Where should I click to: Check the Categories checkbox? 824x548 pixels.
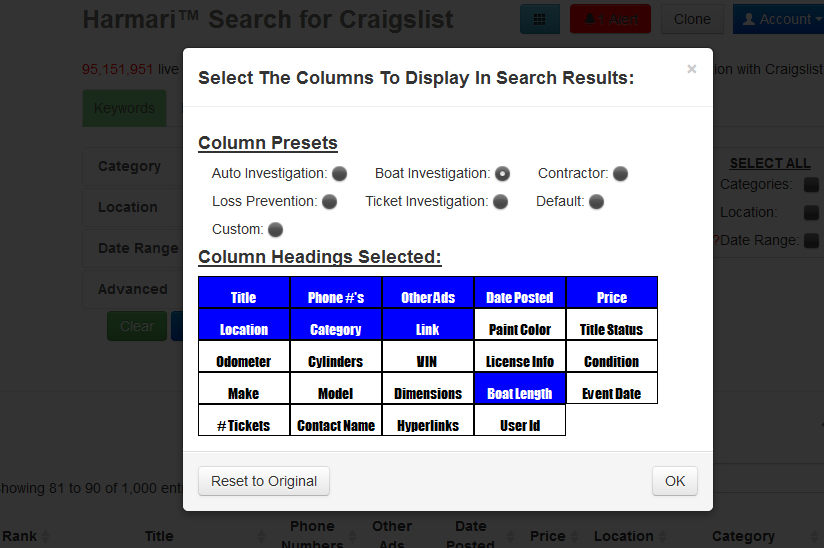811,184
